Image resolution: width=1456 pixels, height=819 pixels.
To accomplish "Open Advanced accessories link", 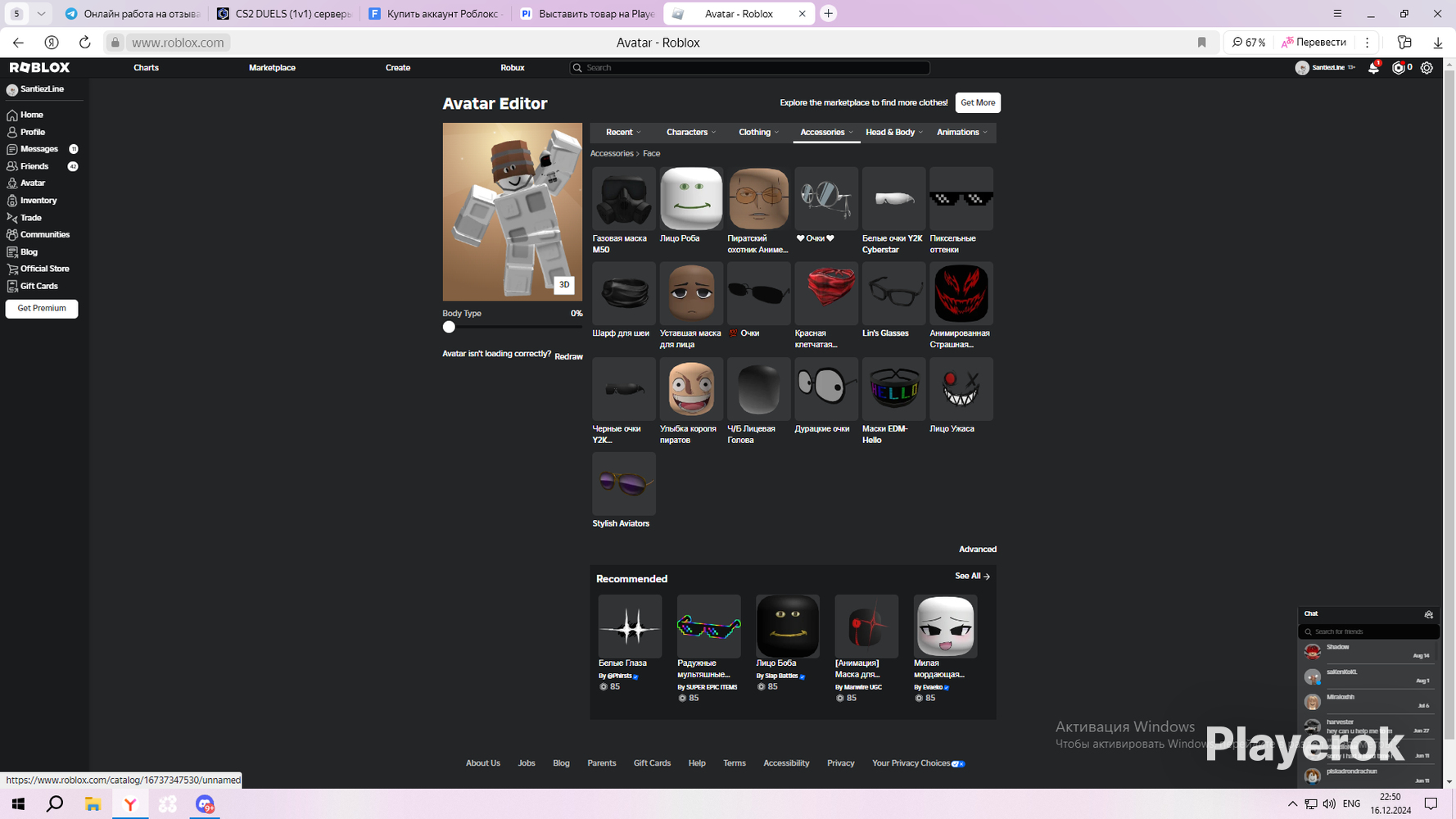I will point(978,550).
